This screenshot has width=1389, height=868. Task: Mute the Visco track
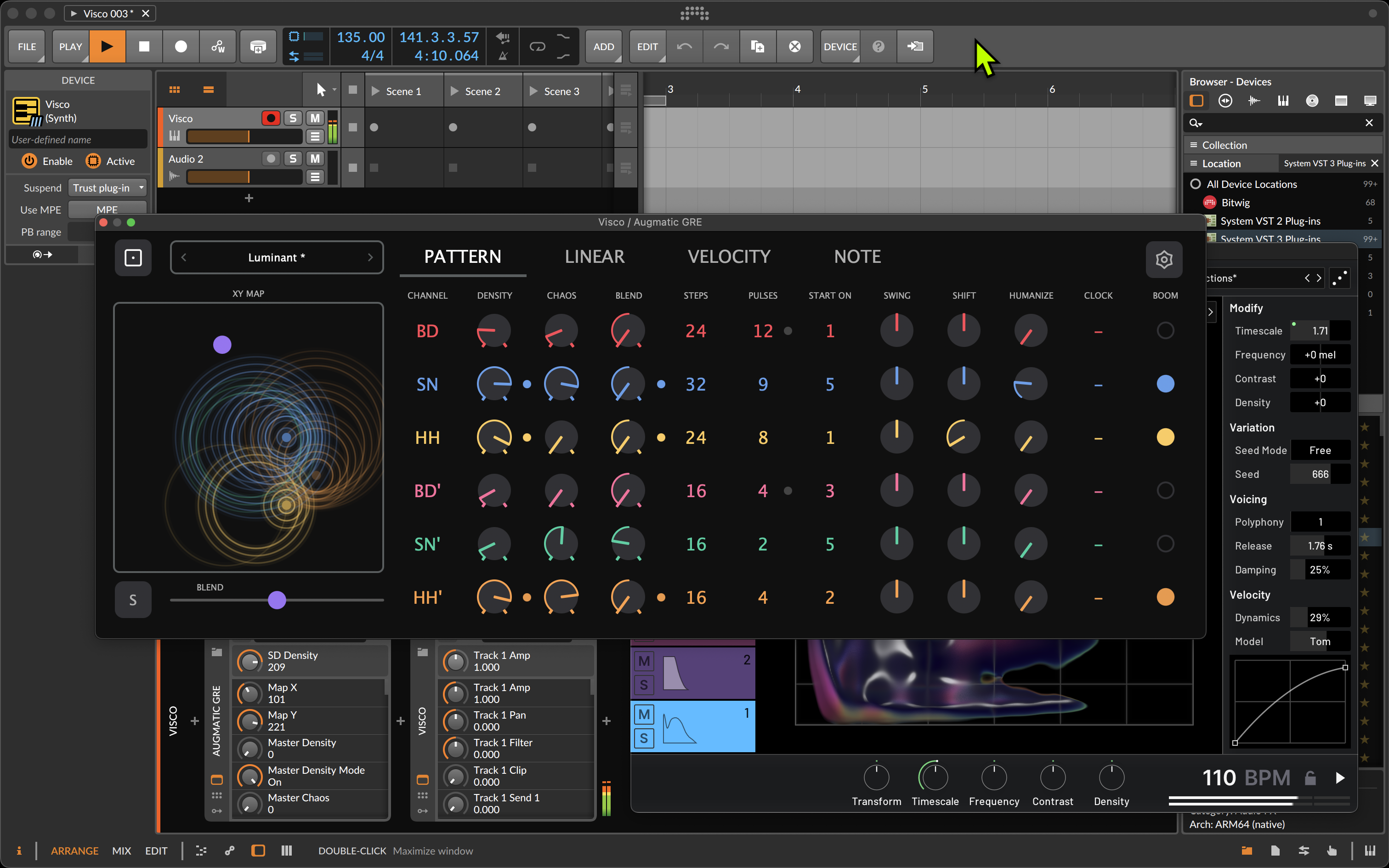(315, 118)
